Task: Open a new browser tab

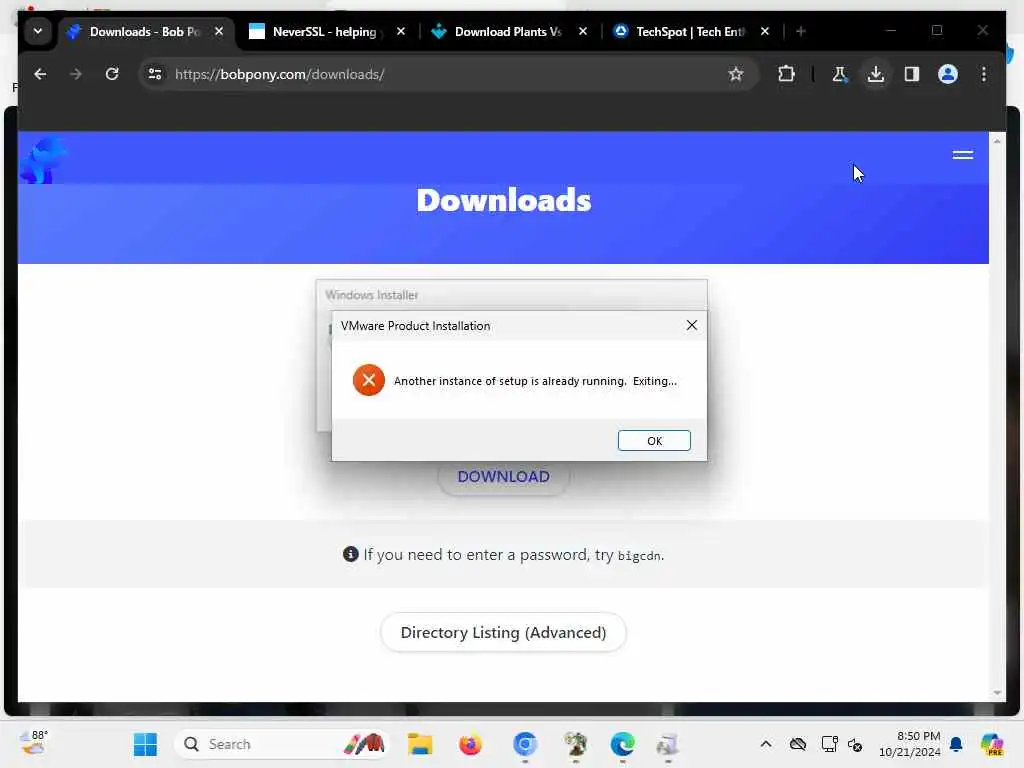Action: click(801, 31)
